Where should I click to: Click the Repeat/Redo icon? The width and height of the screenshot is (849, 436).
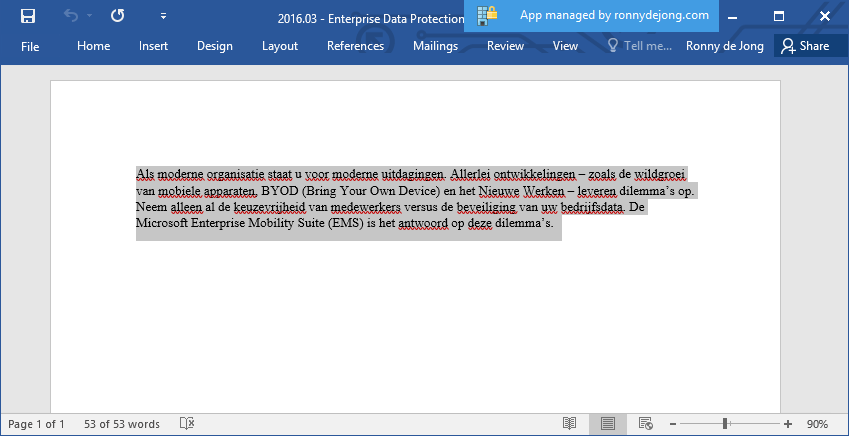[x=117, y=16]
